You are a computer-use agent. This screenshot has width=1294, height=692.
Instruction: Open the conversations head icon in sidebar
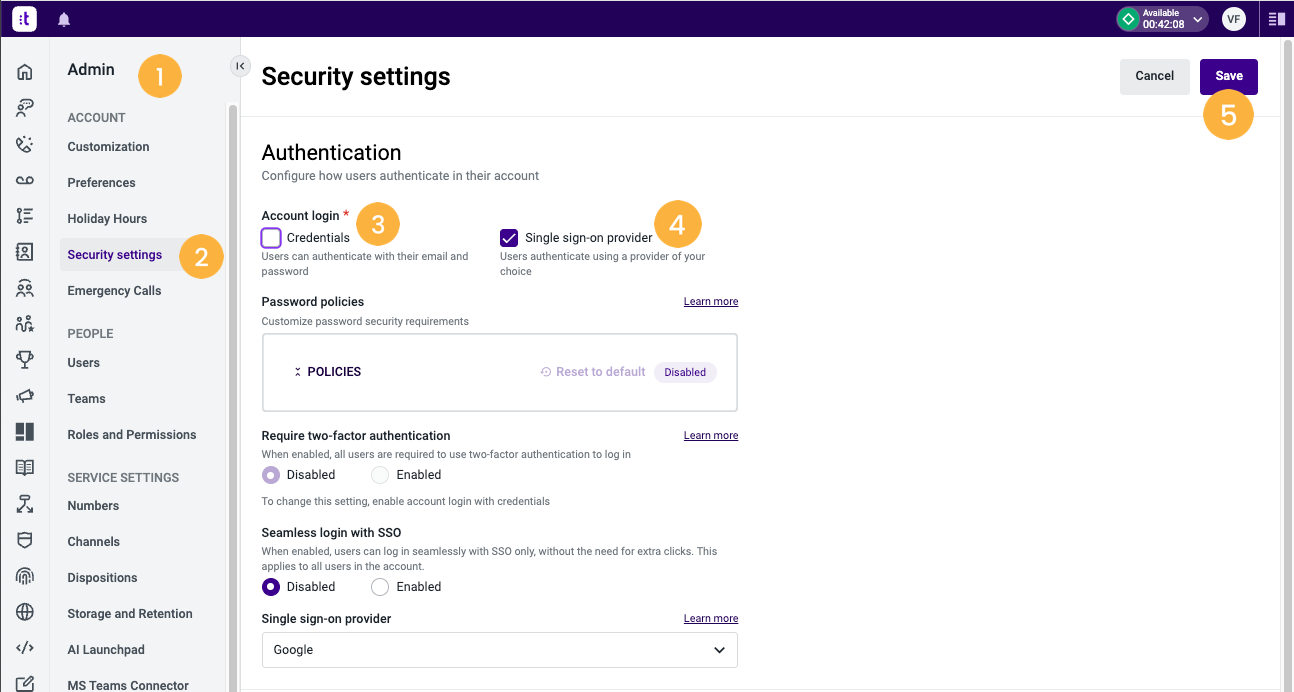(x=25, y=108)
